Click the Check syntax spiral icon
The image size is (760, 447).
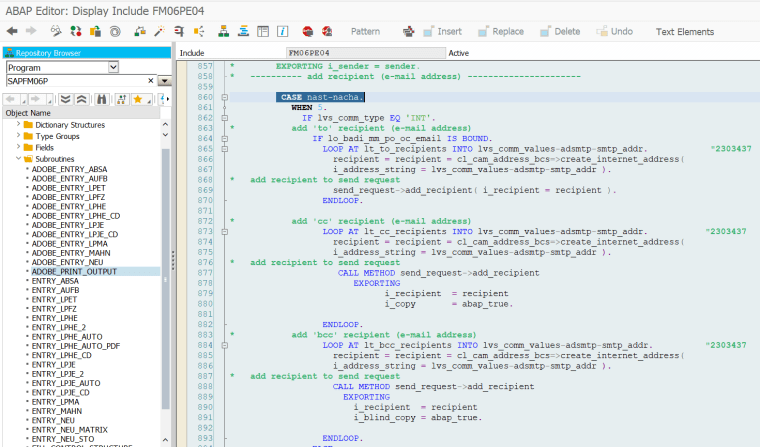coord(115,32)
